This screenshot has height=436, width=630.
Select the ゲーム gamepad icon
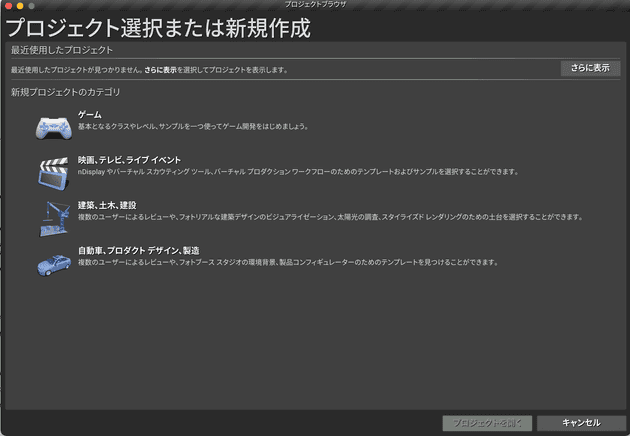click(x=53, y=128)
